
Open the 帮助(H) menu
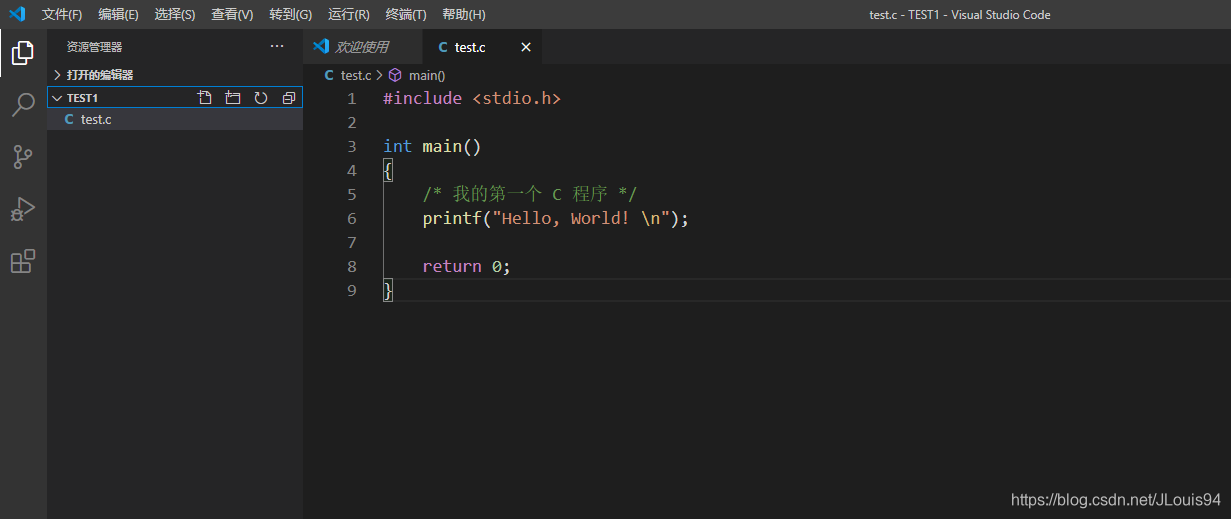pyautogui.click(x=463, y=15)
